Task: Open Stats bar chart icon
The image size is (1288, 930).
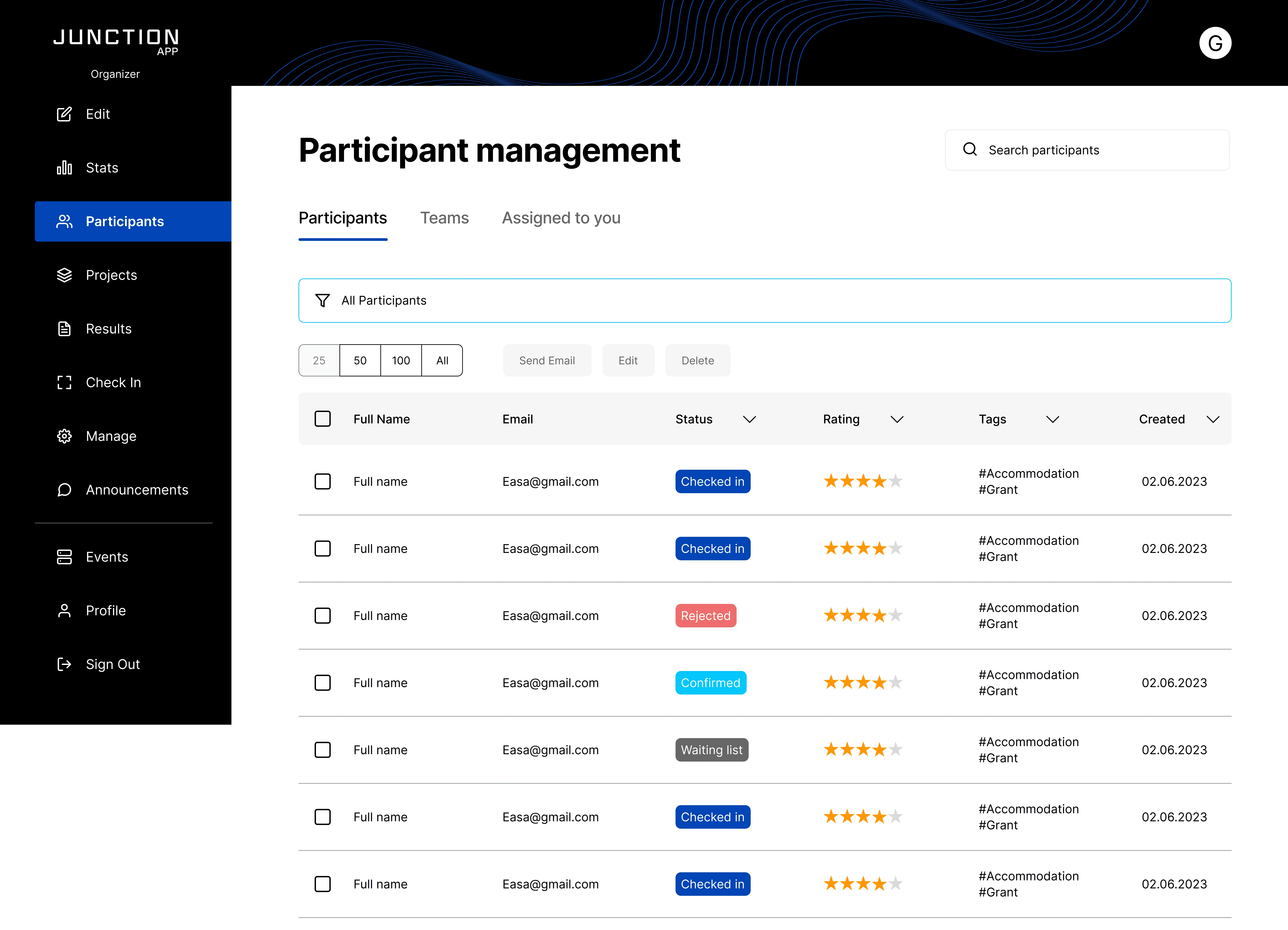Action: pos(64,168)
